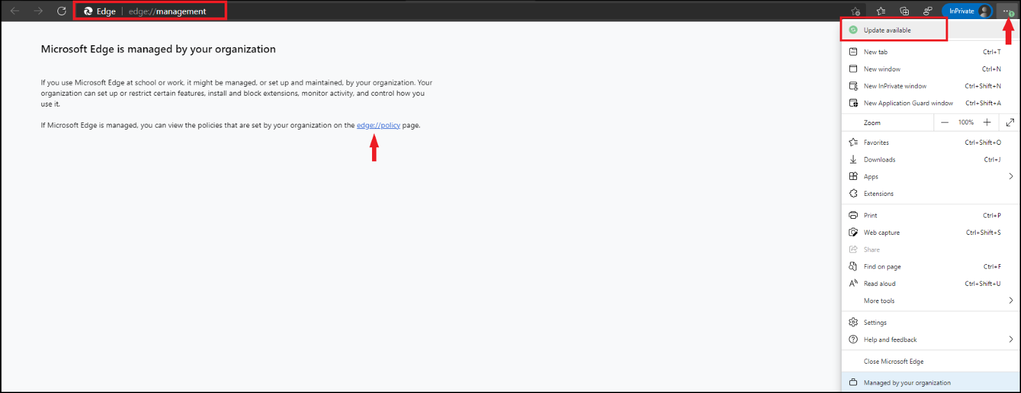Click the Web capture icon
1021x393 pixels.
pos(853,232)
